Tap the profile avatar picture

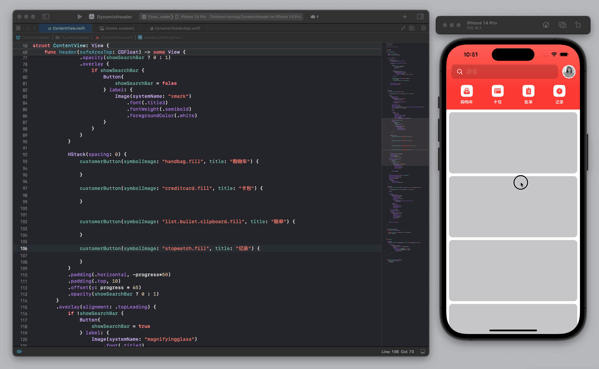pyautogui.click(x=568, y=71)
